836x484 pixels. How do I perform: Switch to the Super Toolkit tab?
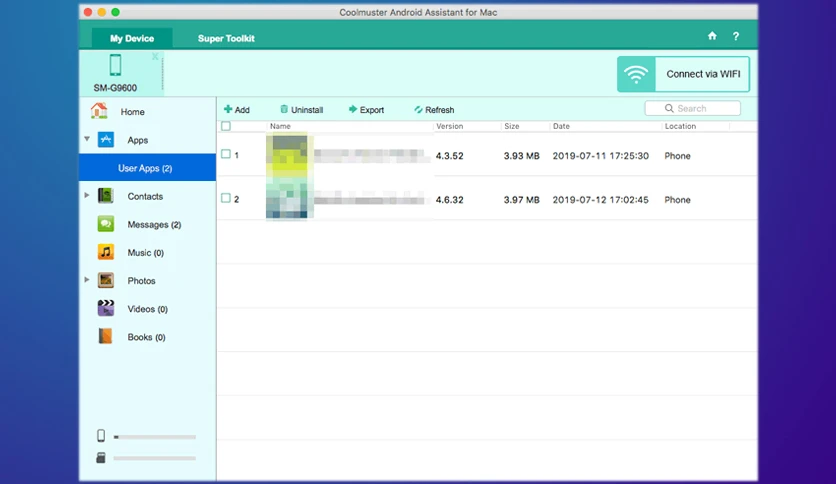click(226, 38)
